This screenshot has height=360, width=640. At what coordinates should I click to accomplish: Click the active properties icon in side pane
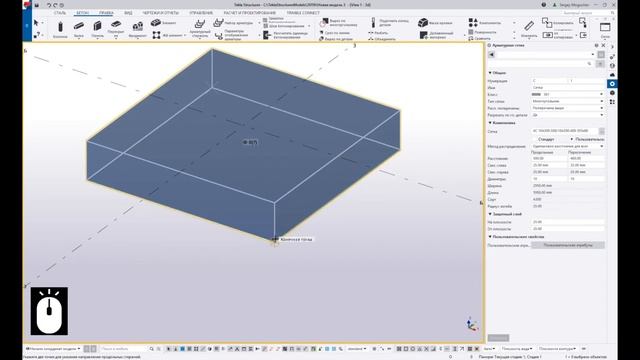(x=612, y=84)
